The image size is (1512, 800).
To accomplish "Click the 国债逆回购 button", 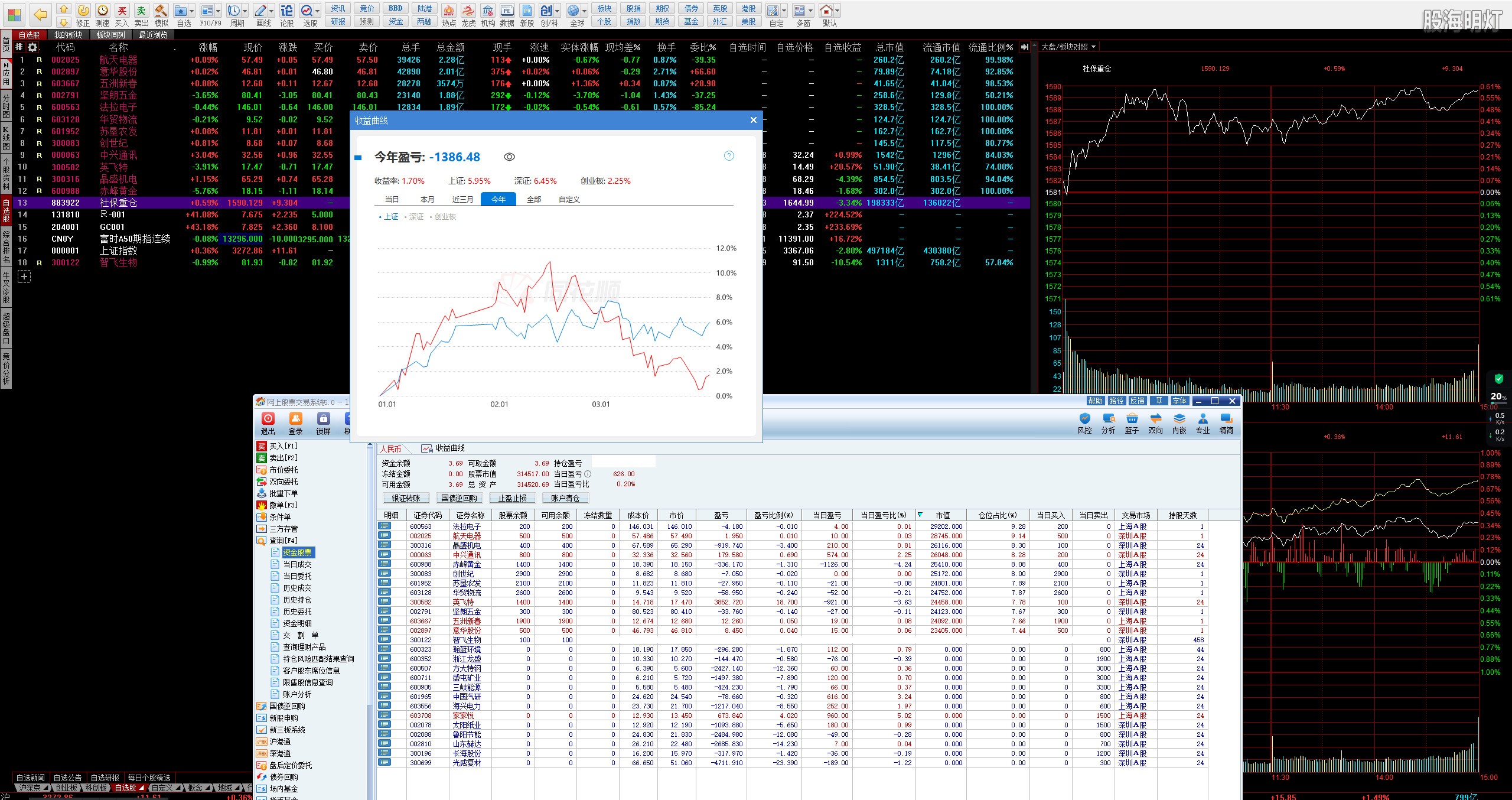I will (459, 498).
